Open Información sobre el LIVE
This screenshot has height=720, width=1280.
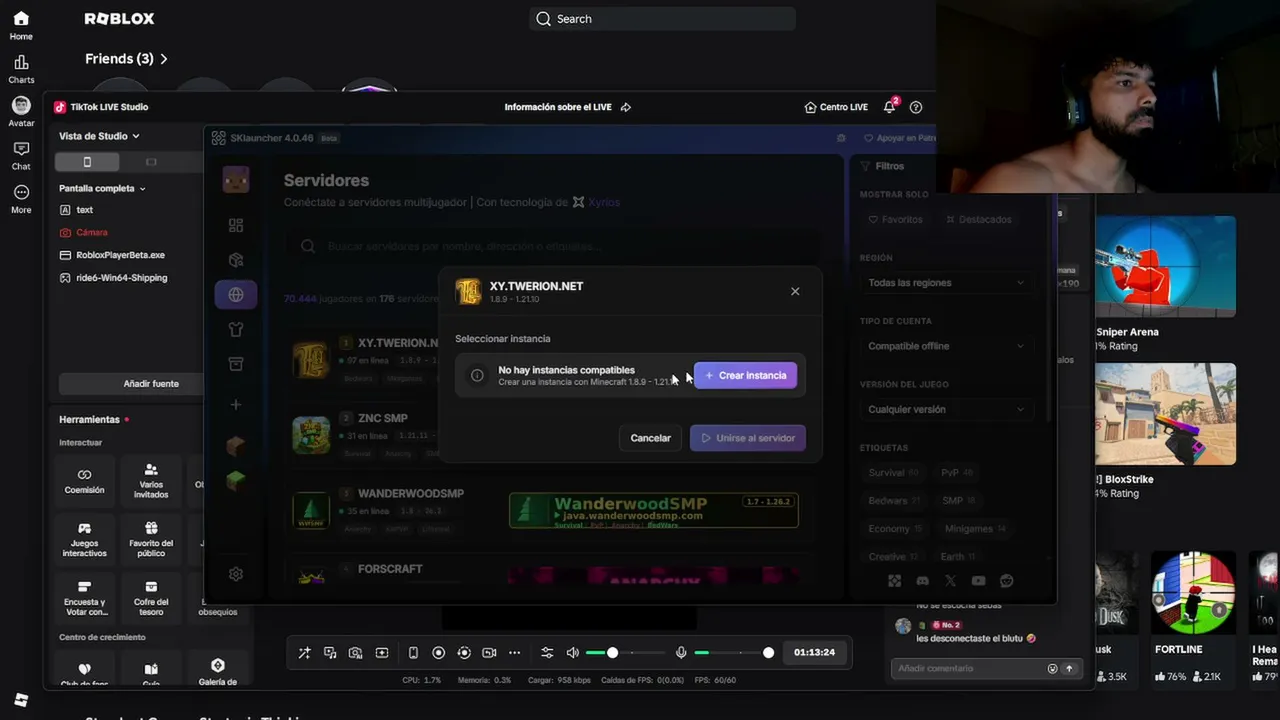tap(567, 107)
